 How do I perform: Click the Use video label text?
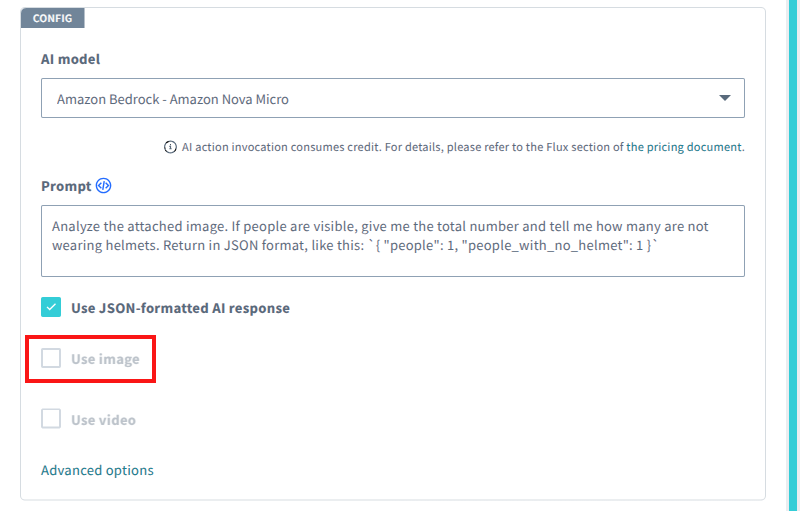103,420
